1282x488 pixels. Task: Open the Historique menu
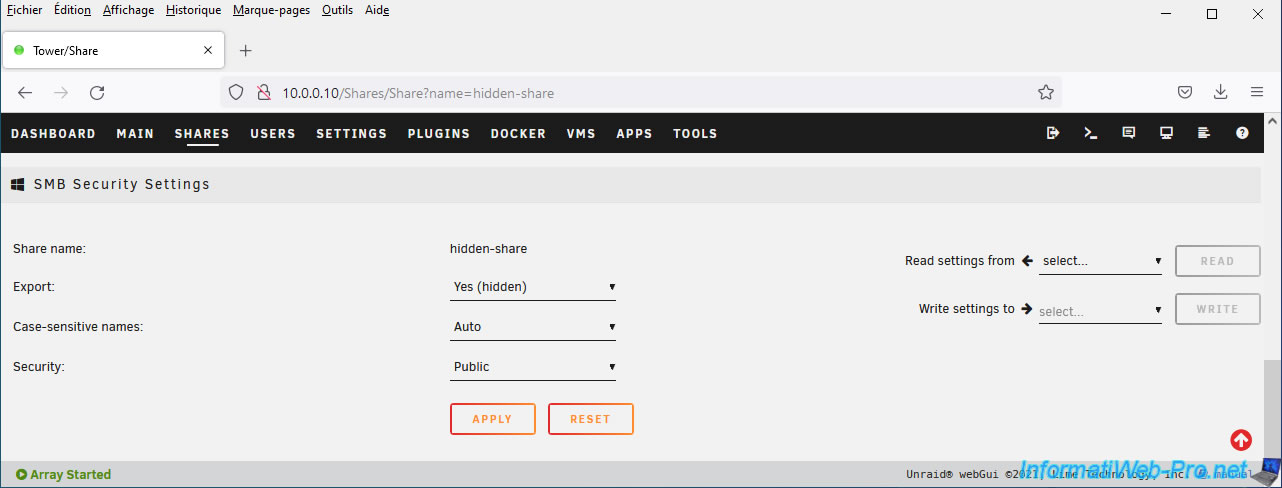point(193,10)
